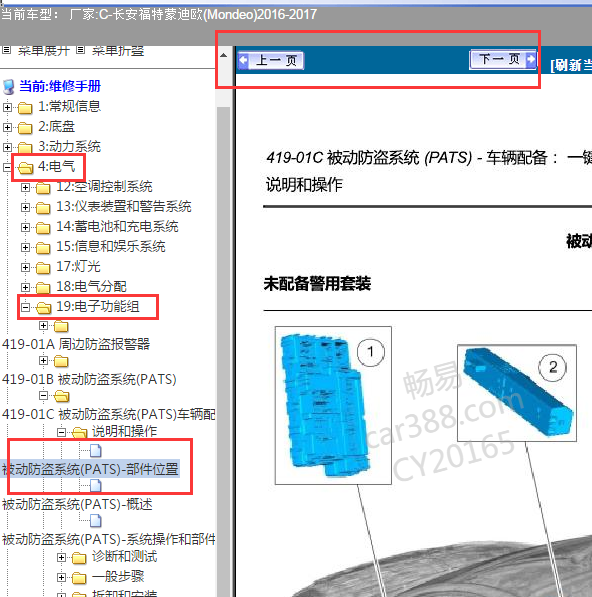Open 419-01C 被动防盗系统(PATS)车辆配 section

pyautogui.click(x=109, y=414)
